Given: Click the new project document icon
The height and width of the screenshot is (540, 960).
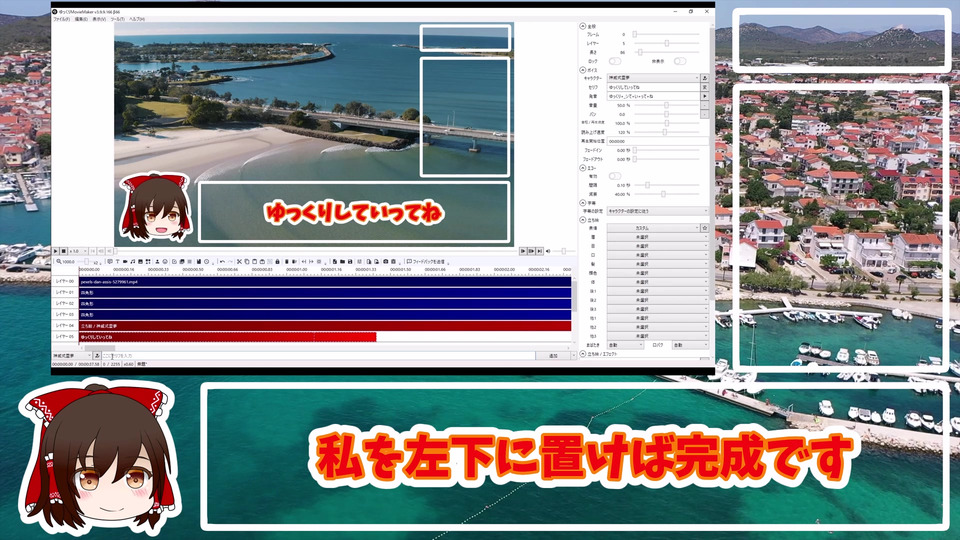Looking at the screenshot, I should click(x=334, y=261).
